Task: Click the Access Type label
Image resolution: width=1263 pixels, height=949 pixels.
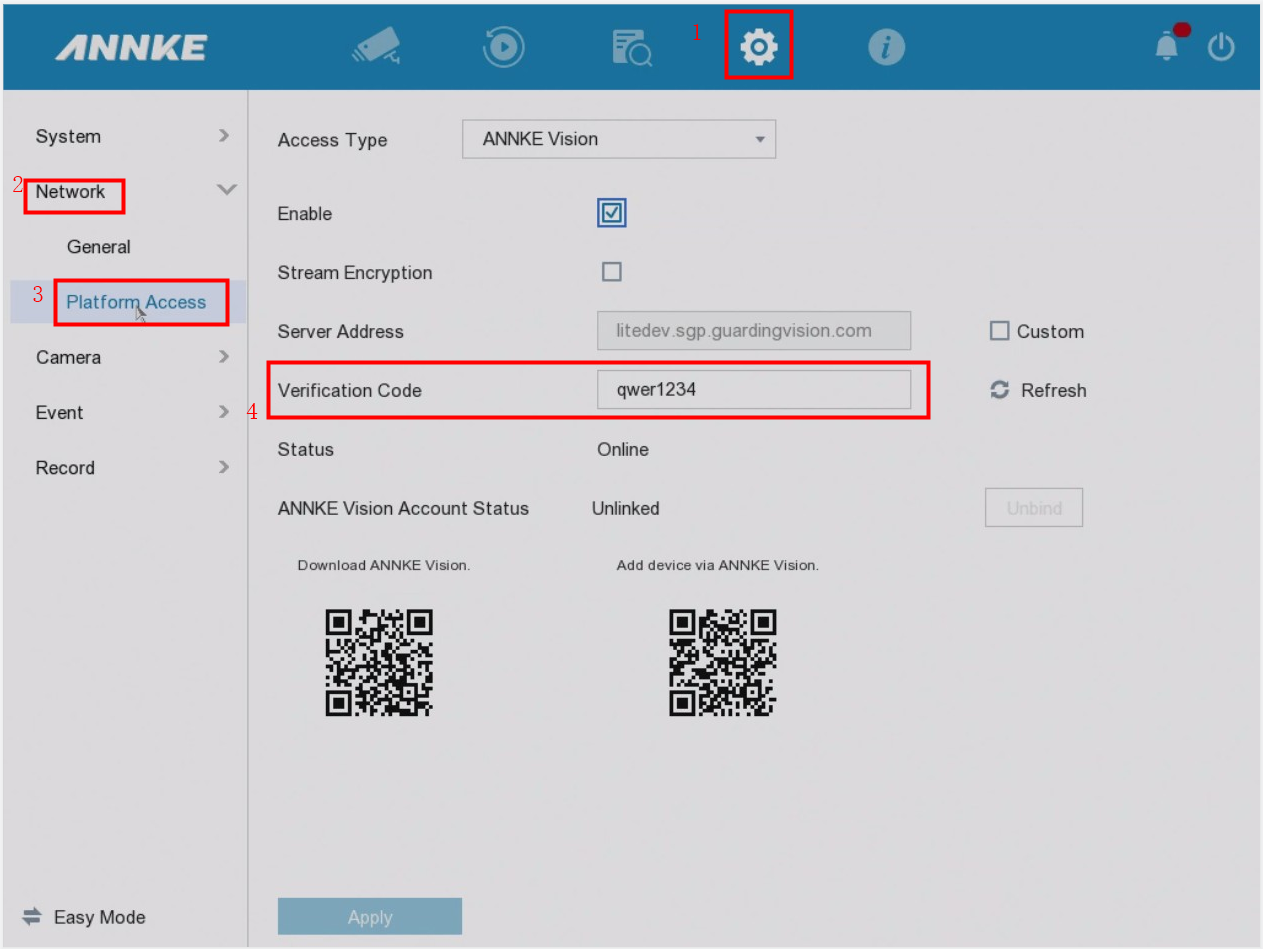Action: pyautogui.click(x=332, y=140)
